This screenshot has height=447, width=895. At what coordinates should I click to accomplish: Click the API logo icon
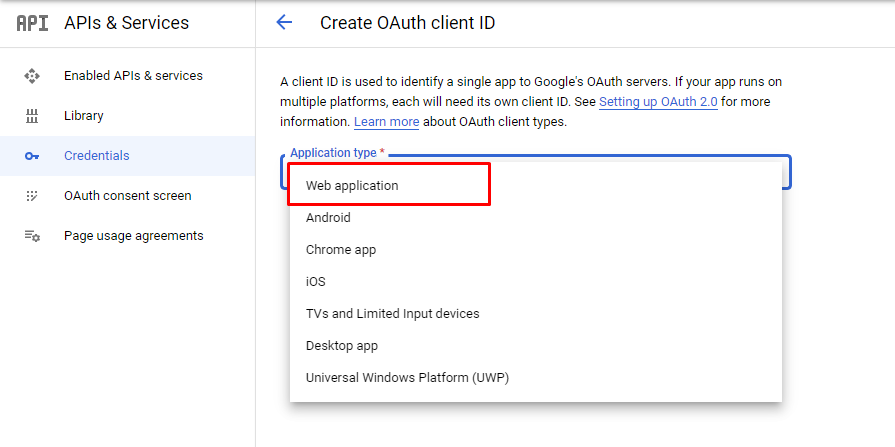click(32, 23)
